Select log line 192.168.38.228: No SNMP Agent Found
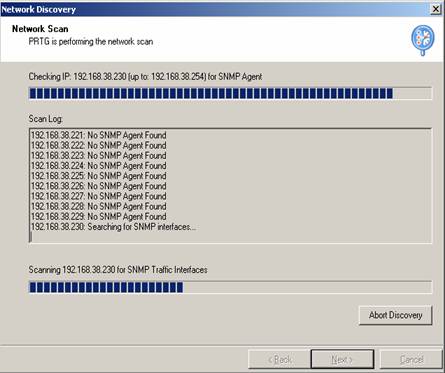This screenshot has width=445, height=373. pyautogui.click(x=99, y=206)
